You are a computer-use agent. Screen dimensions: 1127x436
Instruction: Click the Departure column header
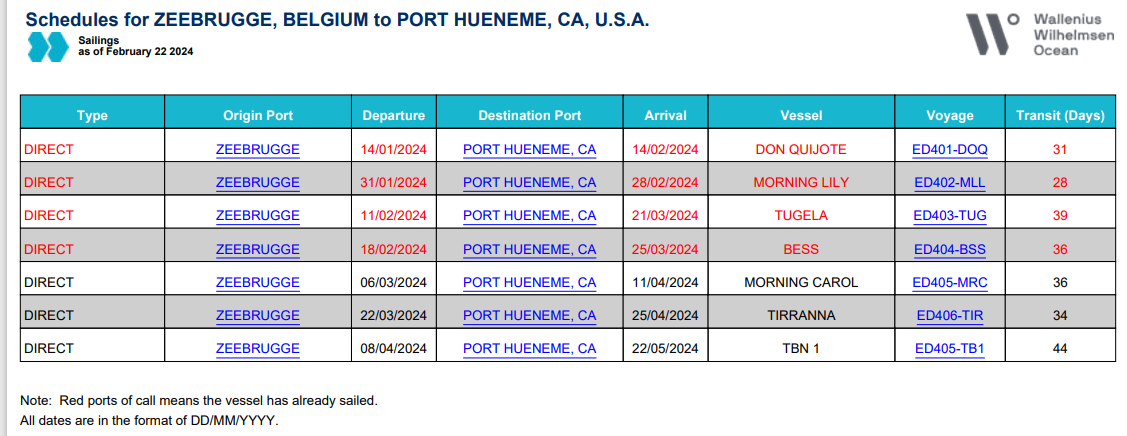(x=394, y=115)
